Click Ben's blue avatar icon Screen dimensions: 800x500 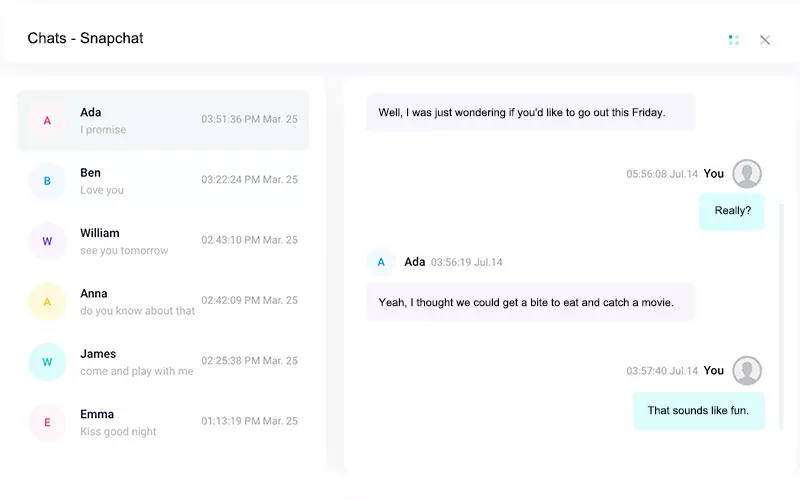[47, 181]
